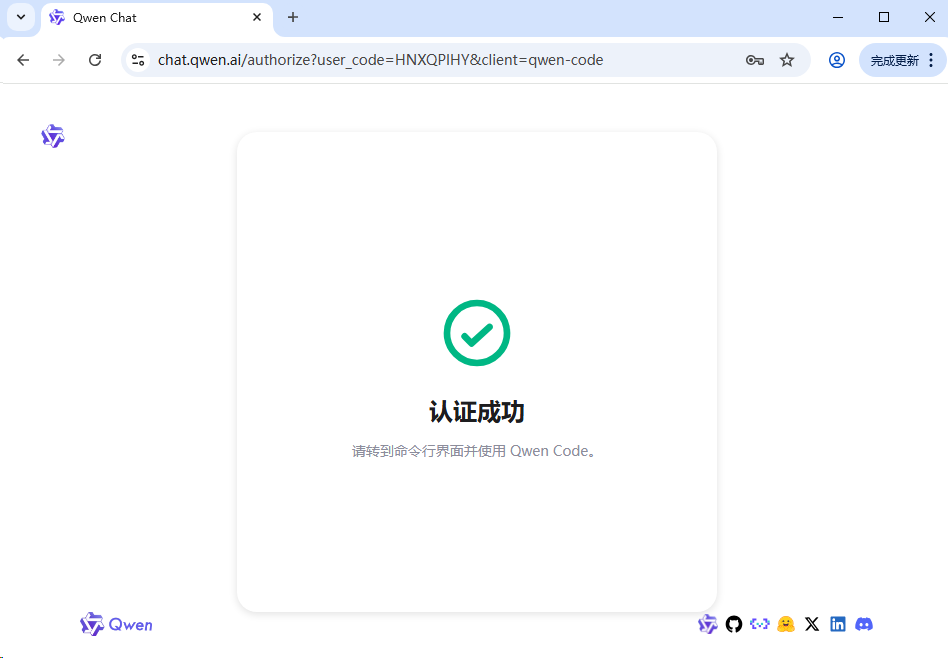Reload the page with refresh button

[95, 60]
